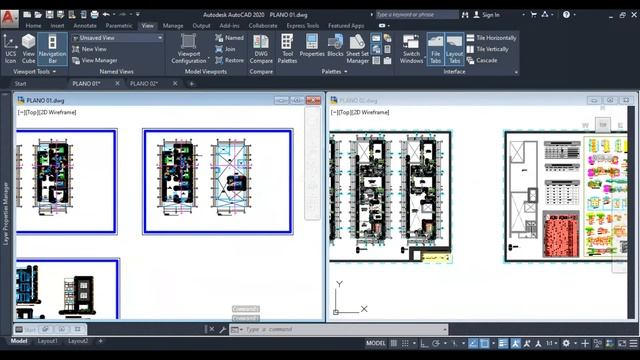This screenshot has height=360, width=640.
Task: Toggle snap mode in status bar
Action: point(405,343)
